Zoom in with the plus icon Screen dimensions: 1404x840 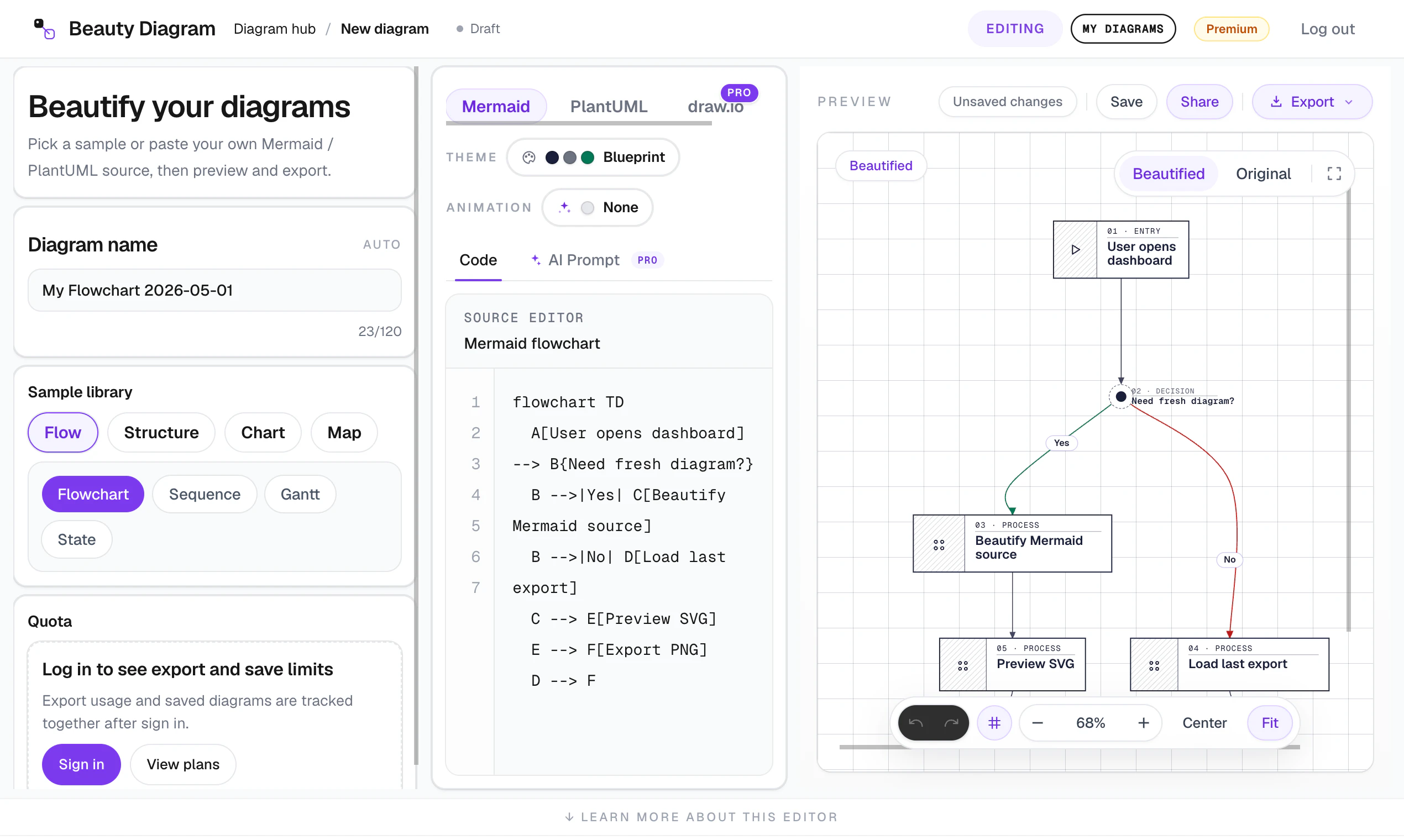tap(1143, 723)
